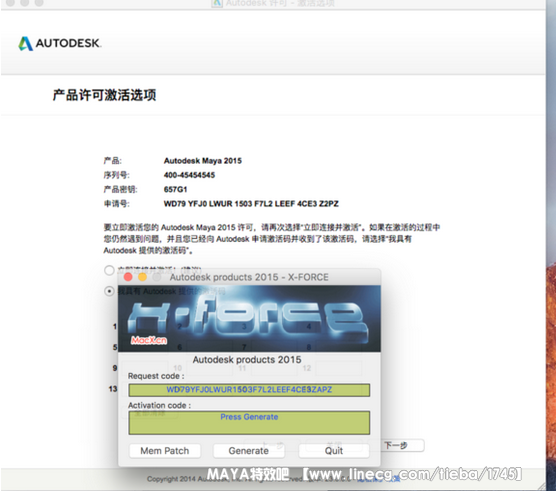Click inside the Request code field

(x=249, y=390)
